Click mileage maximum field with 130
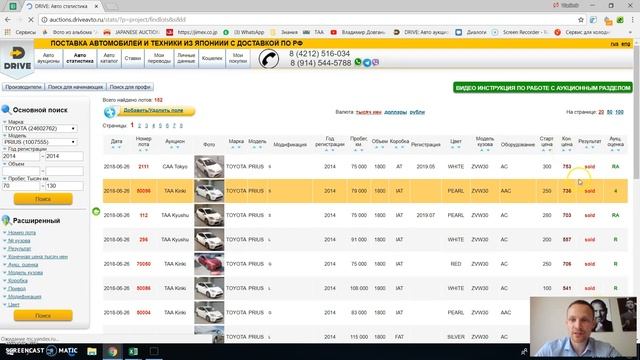 (64, 186)
